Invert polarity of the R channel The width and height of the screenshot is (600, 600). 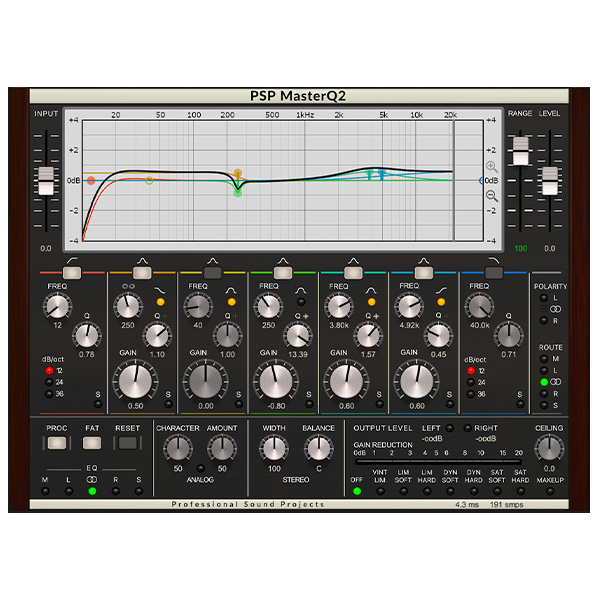click(x=544, y=320)
